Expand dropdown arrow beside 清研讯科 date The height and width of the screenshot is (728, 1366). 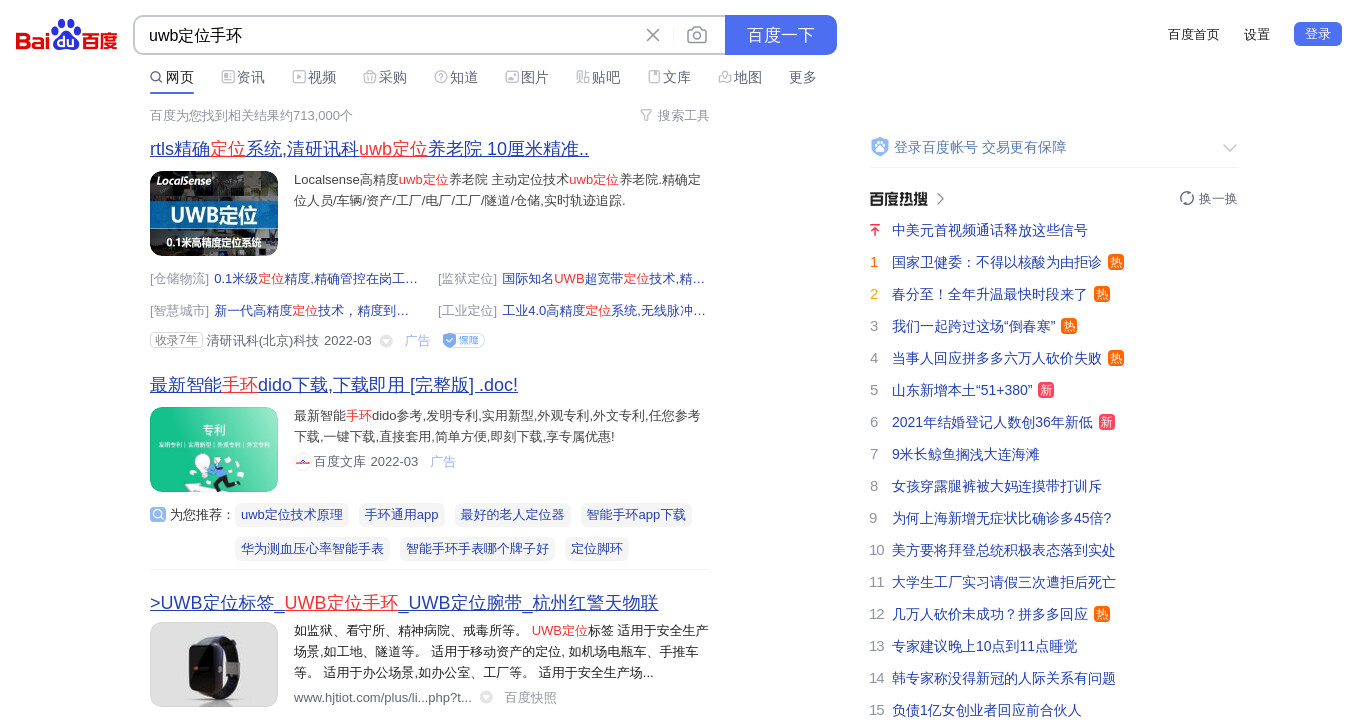(386, 341)
